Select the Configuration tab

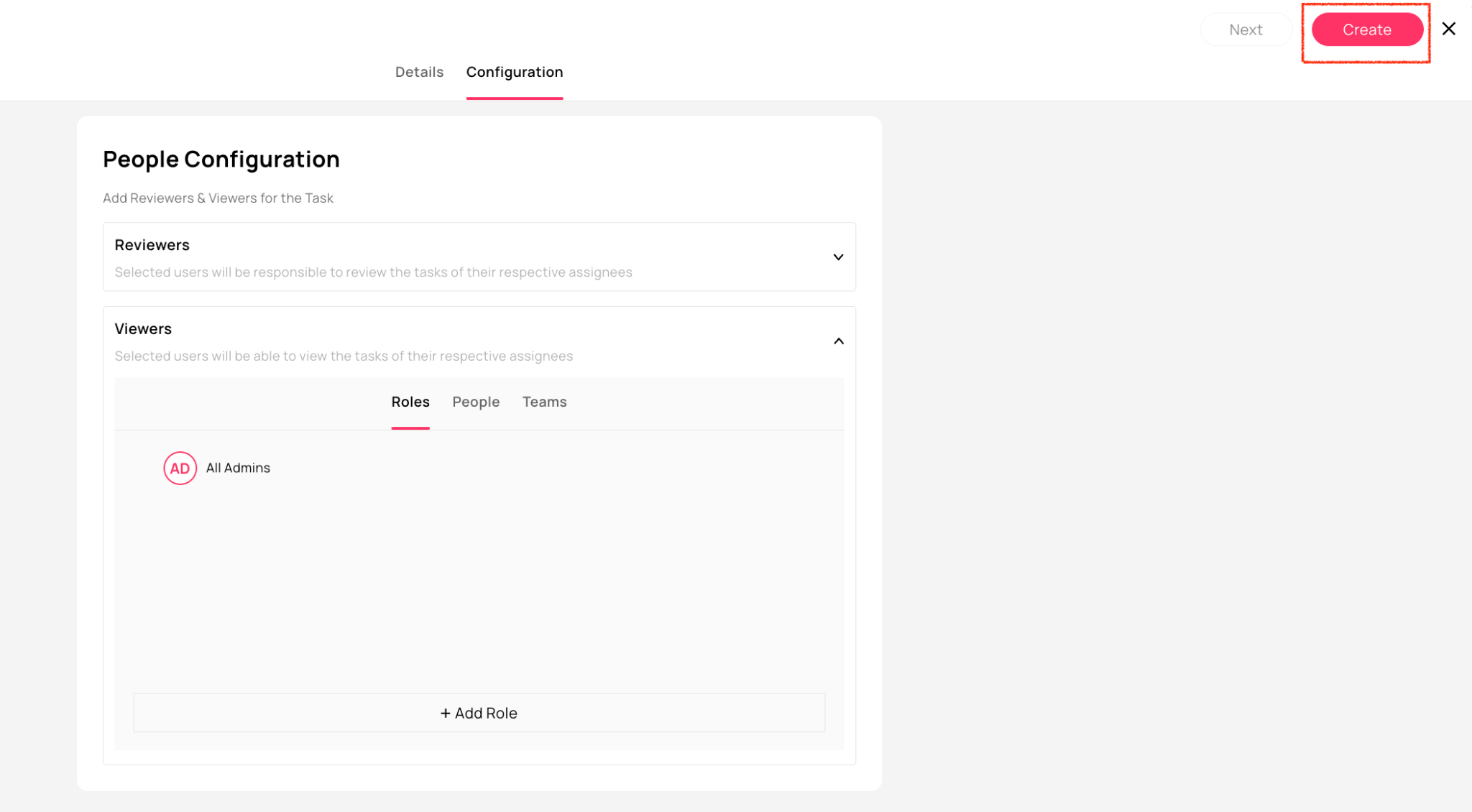pos(514,72)
